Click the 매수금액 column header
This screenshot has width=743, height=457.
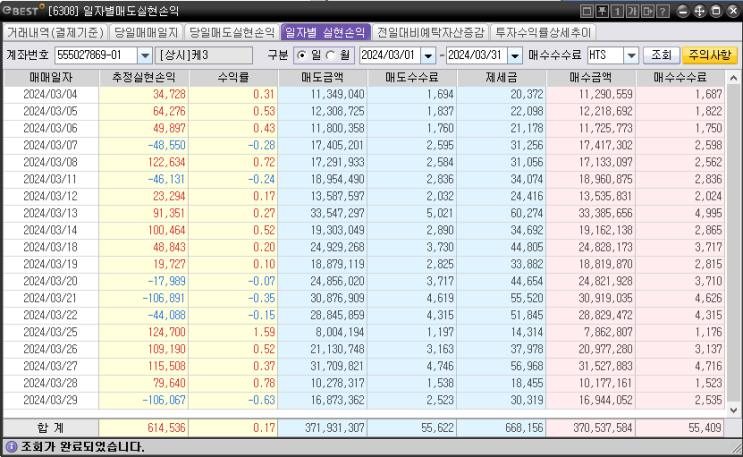pos(591,78)
